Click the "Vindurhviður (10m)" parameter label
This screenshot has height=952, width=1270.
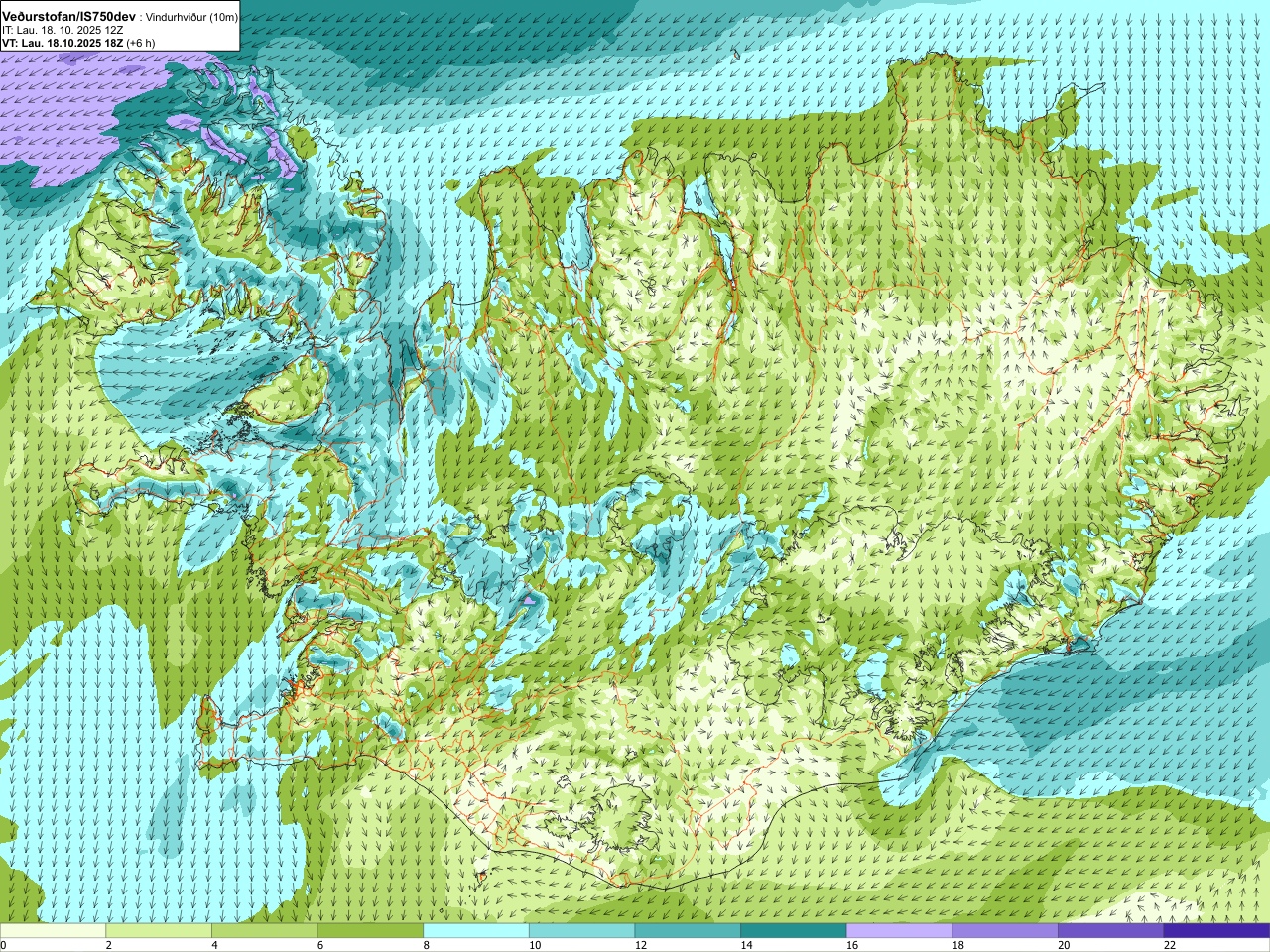click(x=191, y=17)
